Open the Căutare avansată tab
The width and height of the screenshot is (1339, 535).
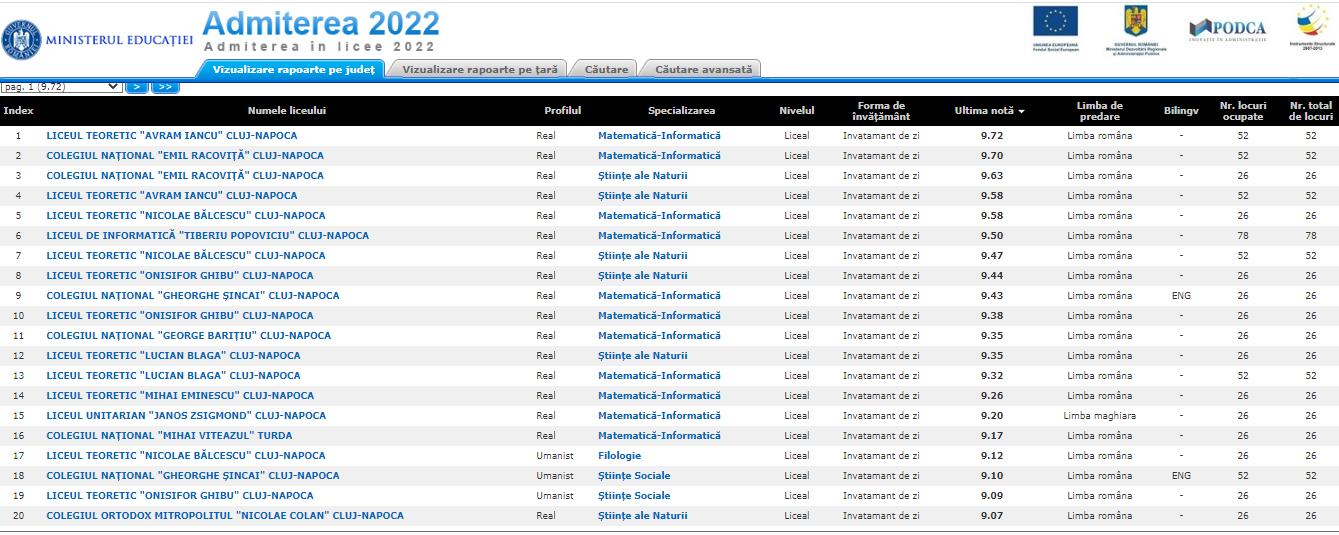702,69
